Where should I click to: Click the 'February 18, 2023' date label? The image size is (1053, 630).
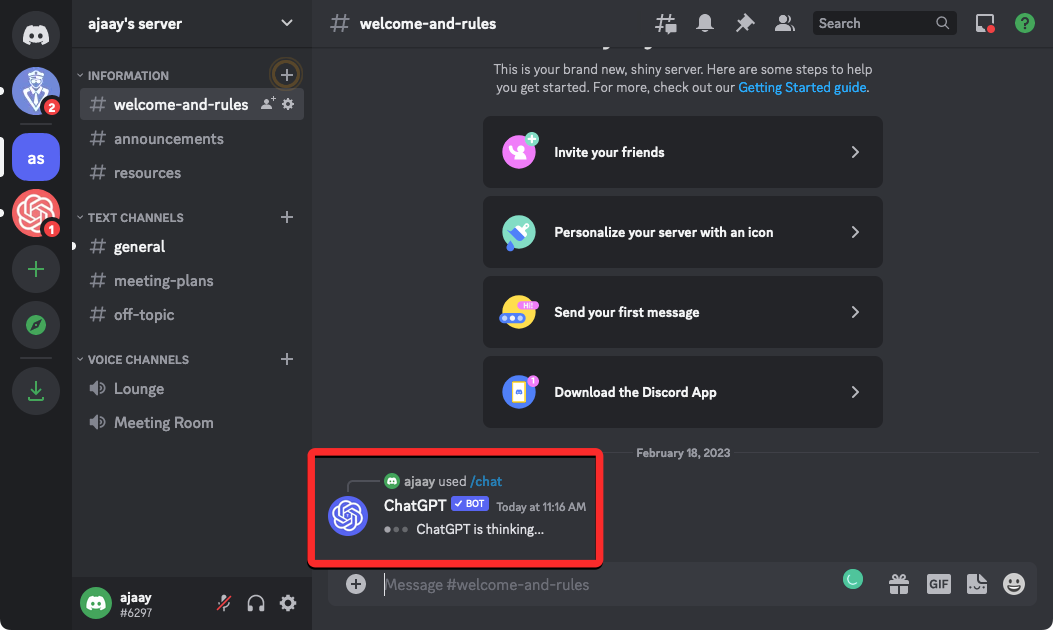(x=683, y=453)
